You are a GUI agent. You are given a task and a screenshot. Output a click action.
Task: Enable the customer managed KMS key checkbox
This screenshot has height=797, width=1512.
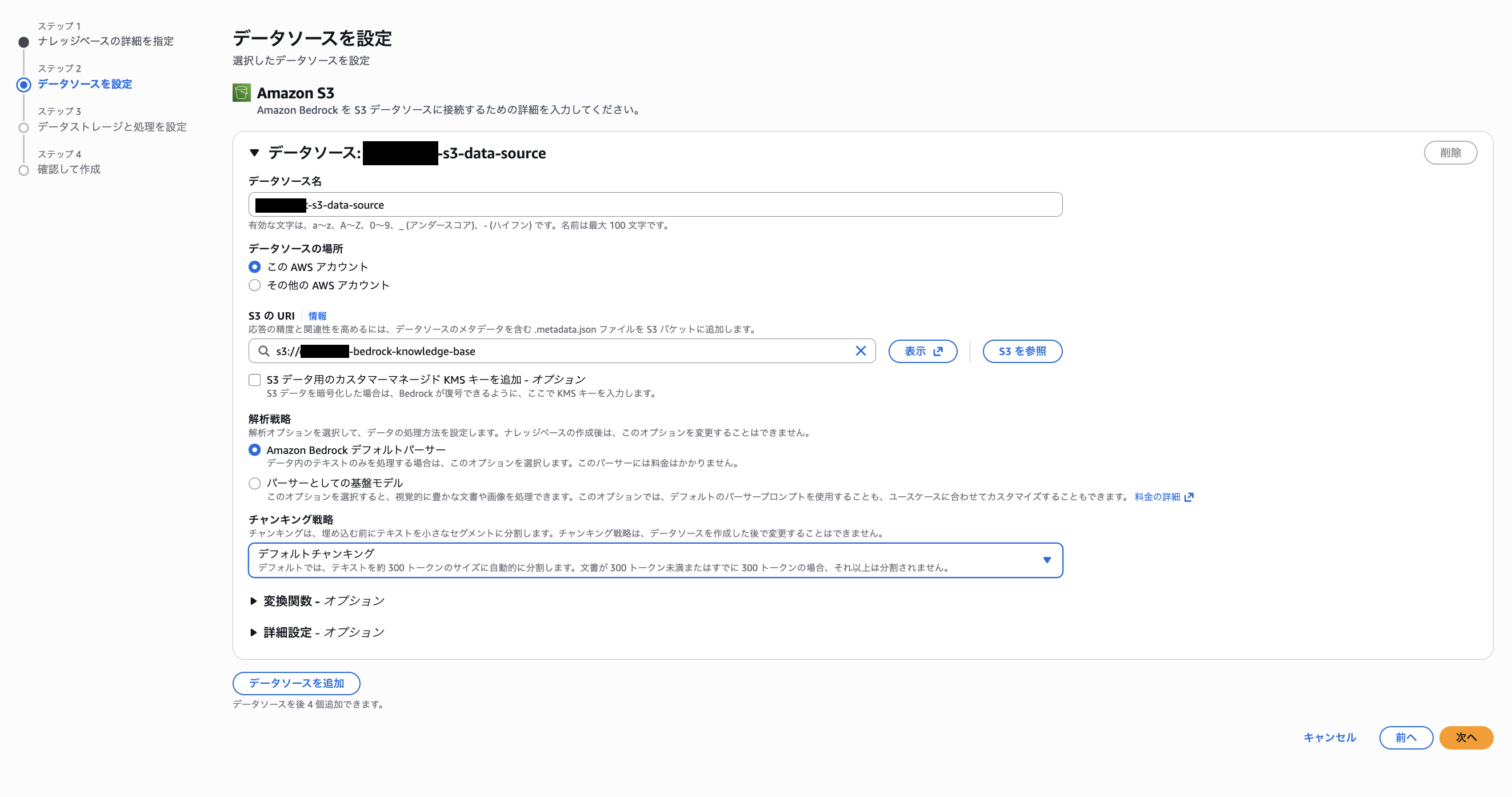(254, 380)
